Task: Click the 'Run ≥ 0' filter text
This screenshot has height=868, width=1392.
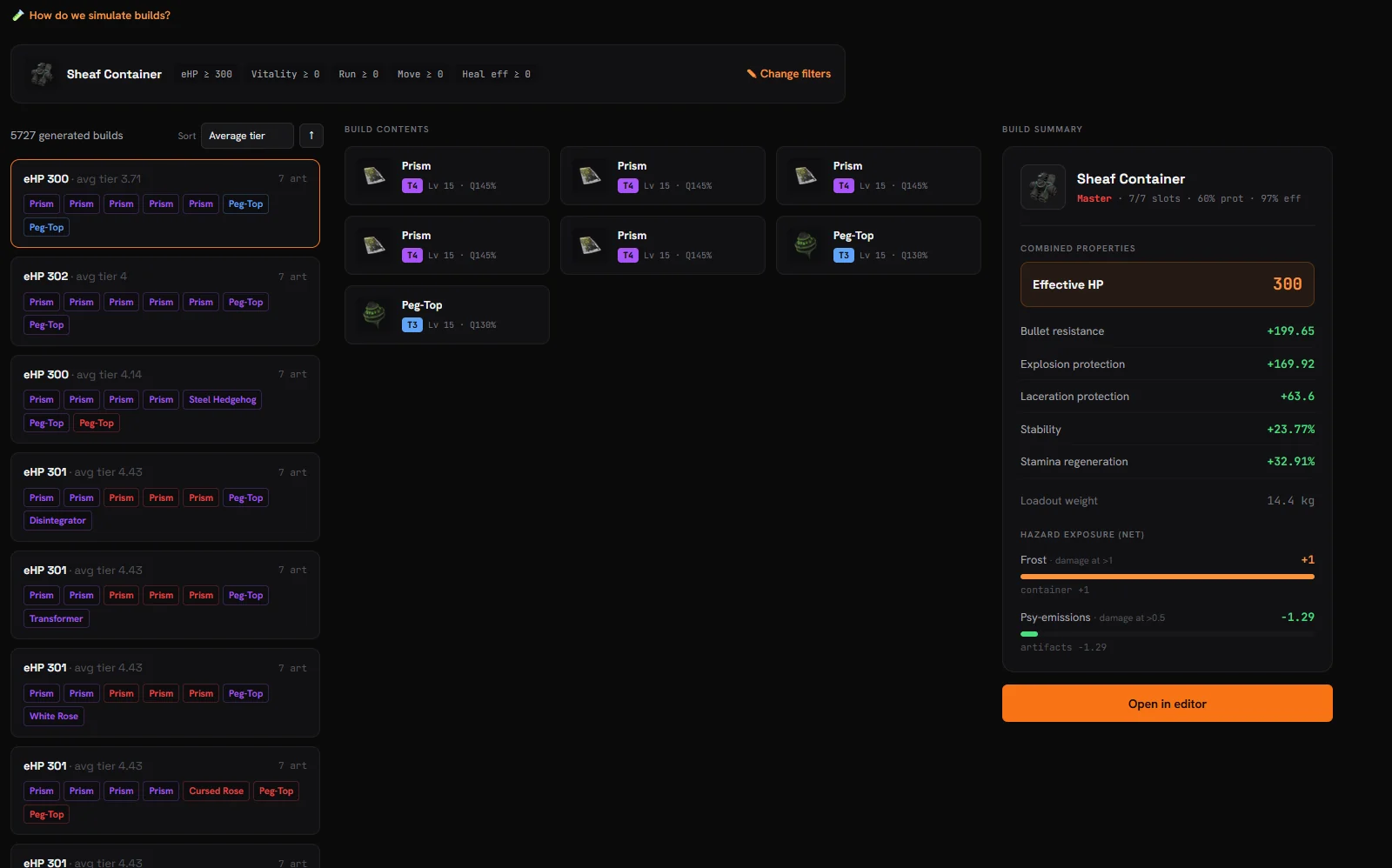Action: (x=358, y=75)
